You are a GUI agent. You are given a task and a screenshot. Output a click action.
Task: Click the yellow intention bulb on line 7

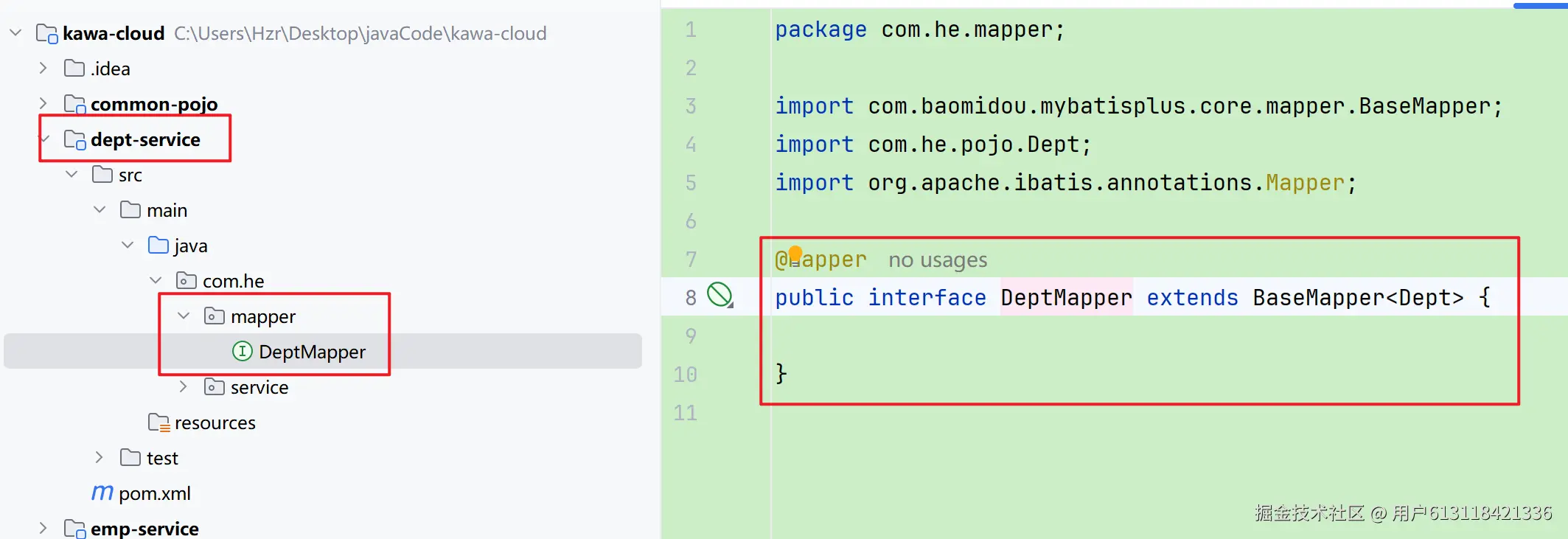click(x=795, y=255)
